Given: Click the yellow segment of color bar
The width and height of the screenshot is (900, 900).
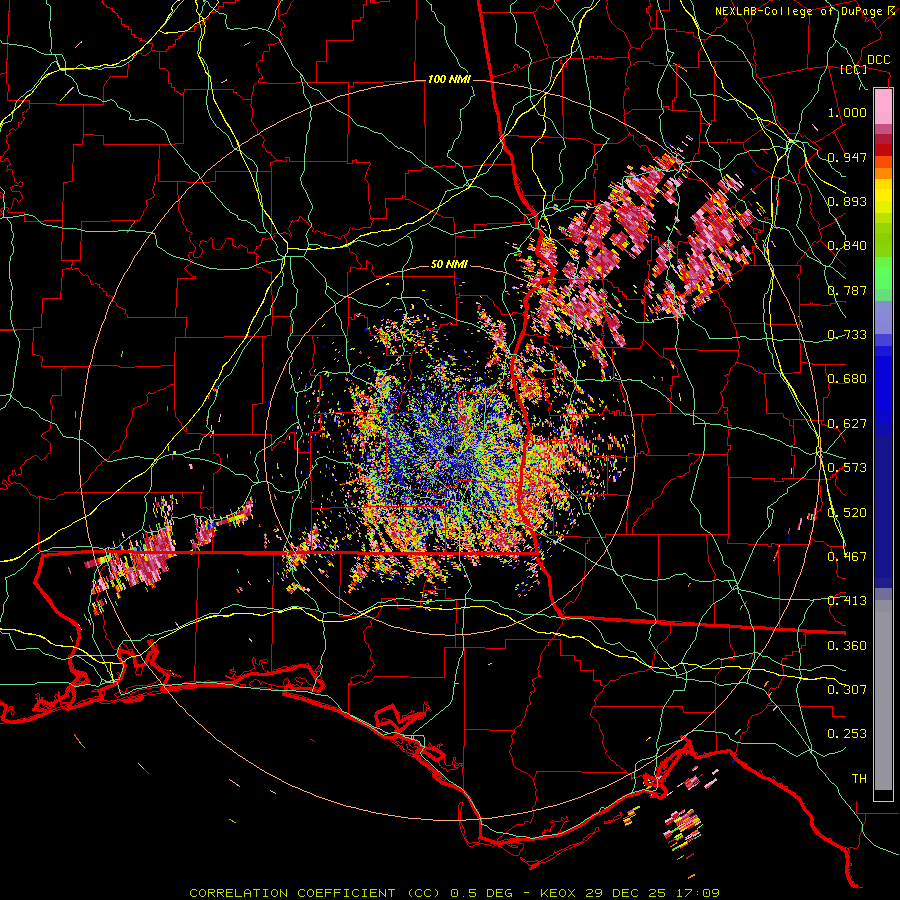Looking at the screenshot, I should pos(883,197).
